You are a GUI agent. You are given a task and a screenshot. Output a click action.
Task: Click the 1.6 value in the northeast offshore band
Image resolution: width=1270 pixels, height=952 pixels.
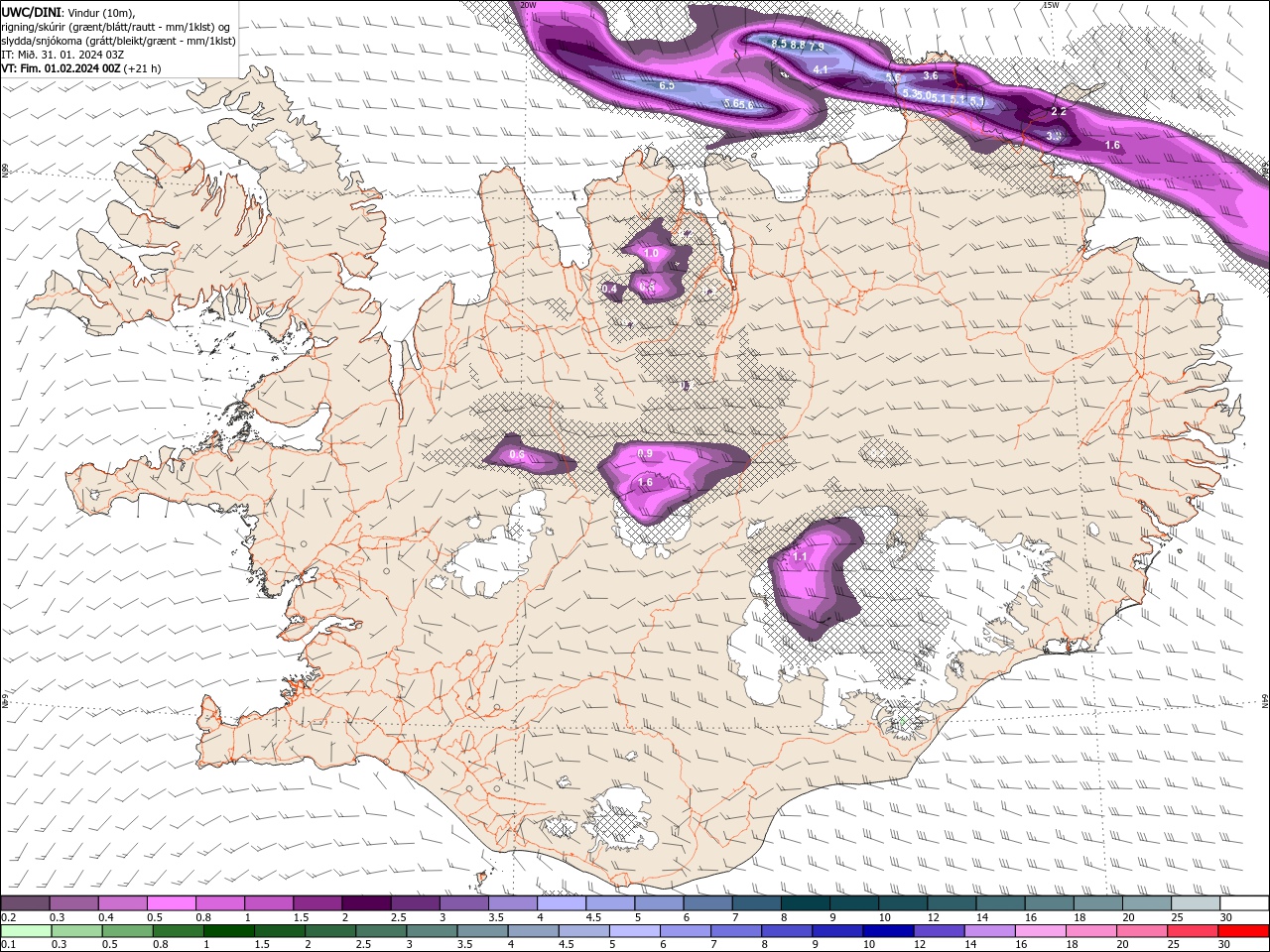click(x=1112, y=146)
